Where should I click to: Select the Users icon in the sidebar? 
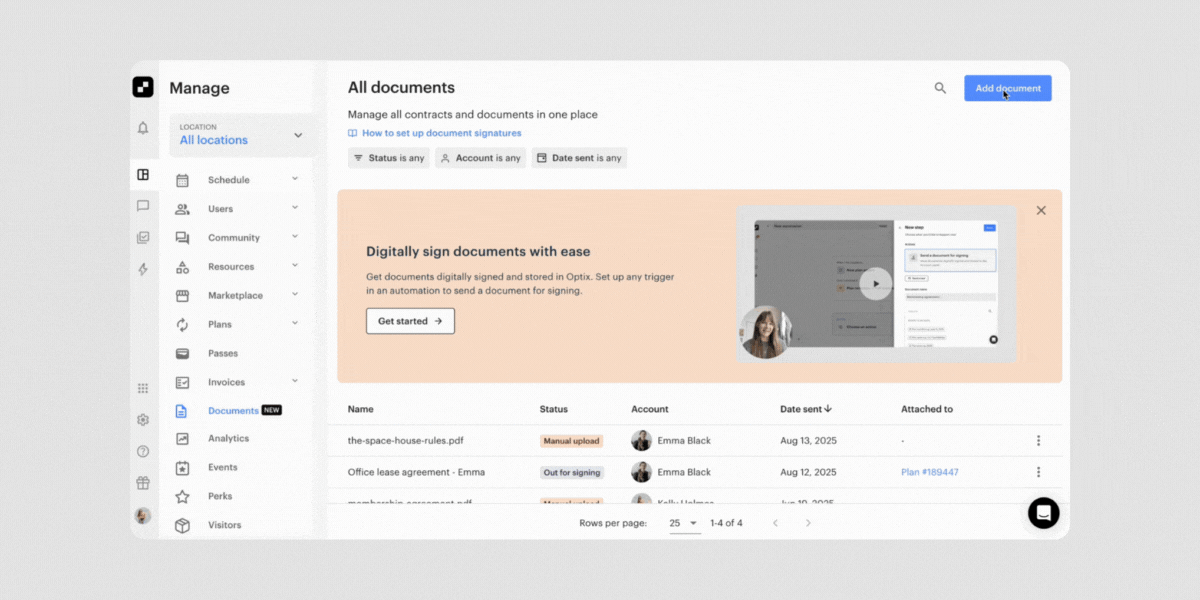pos(183,208)
